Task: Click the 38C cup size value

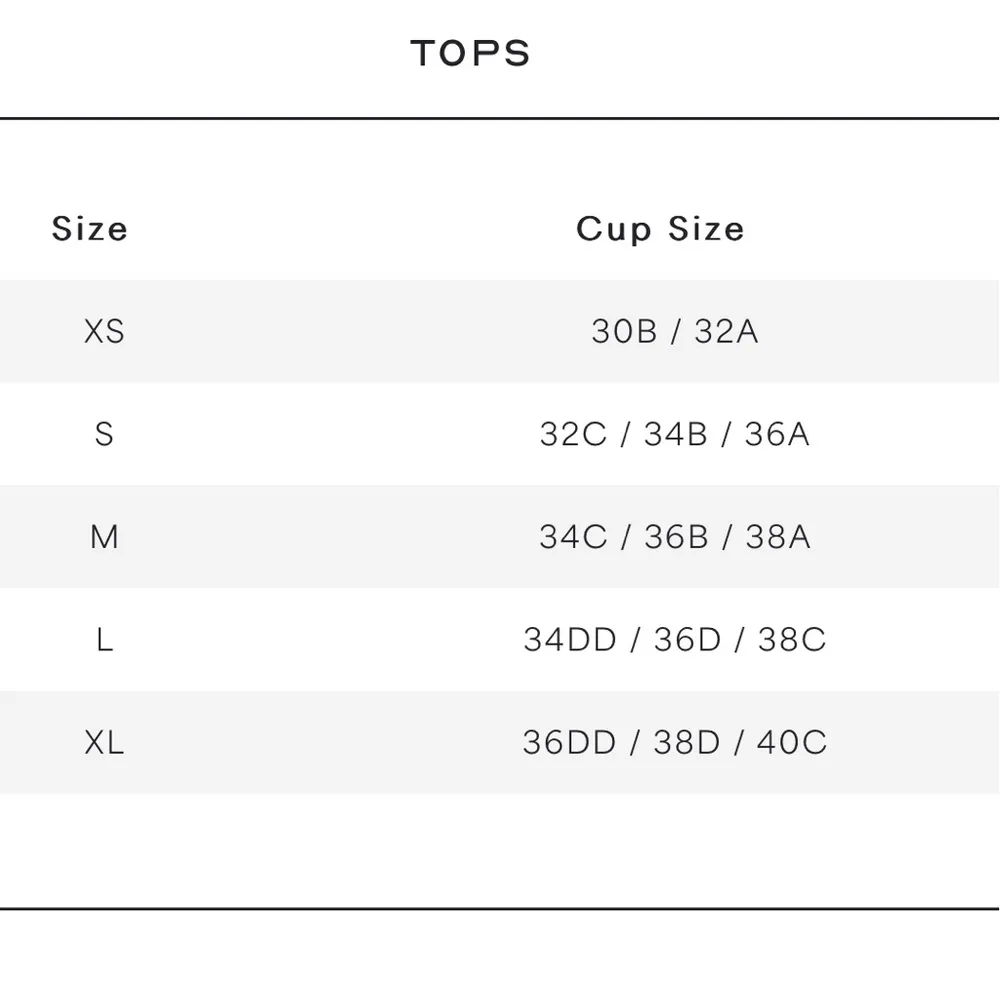Action: coord(792,640)
